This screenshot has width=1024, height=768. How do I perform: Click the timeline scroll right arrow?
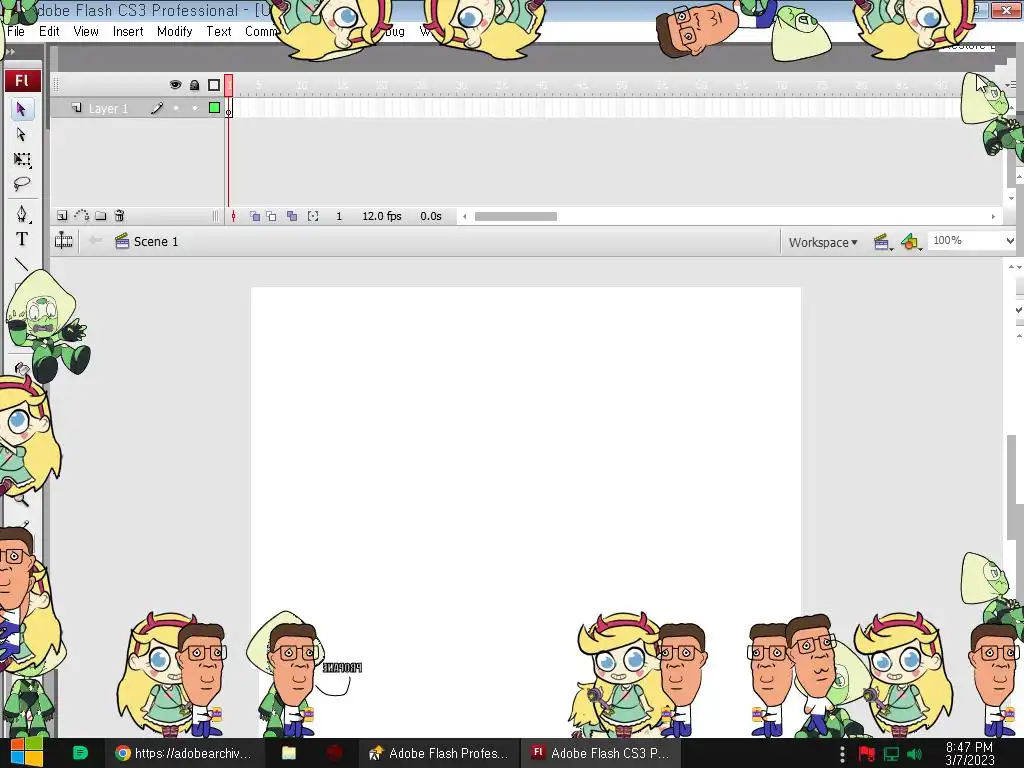[993, 216]
